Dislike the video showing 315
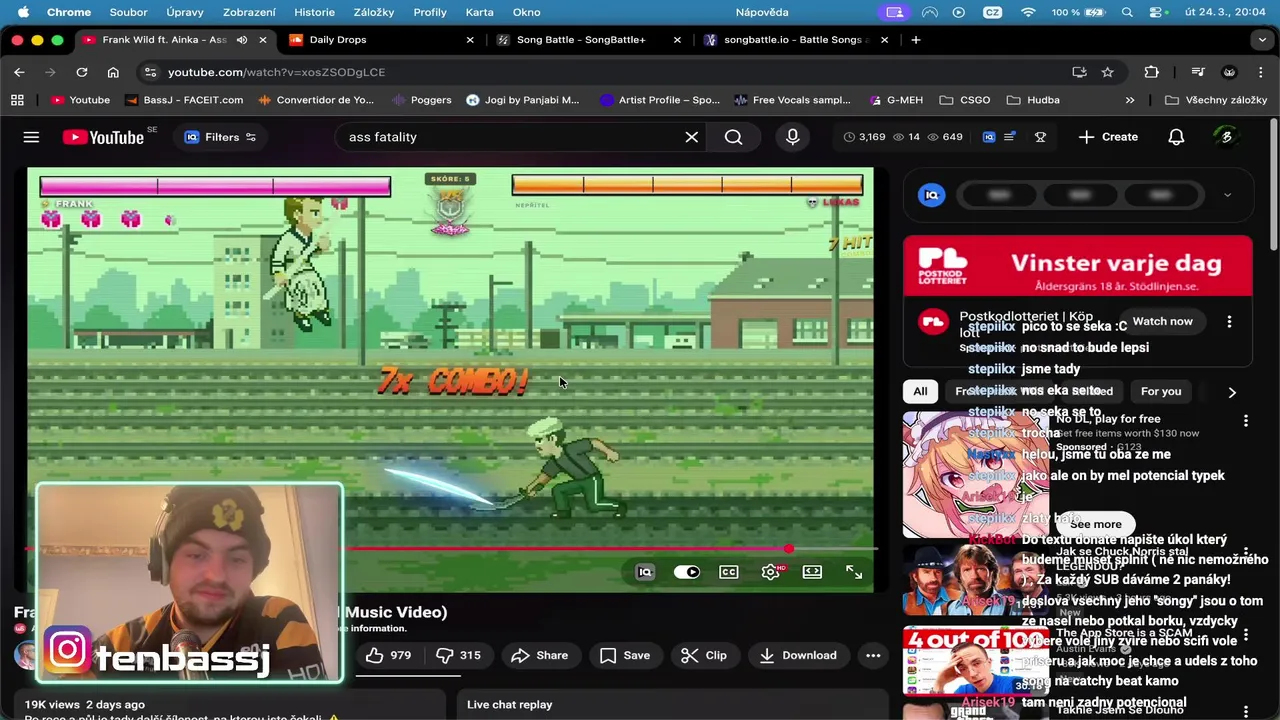1280x720 pixels. (x=459, y=655)
